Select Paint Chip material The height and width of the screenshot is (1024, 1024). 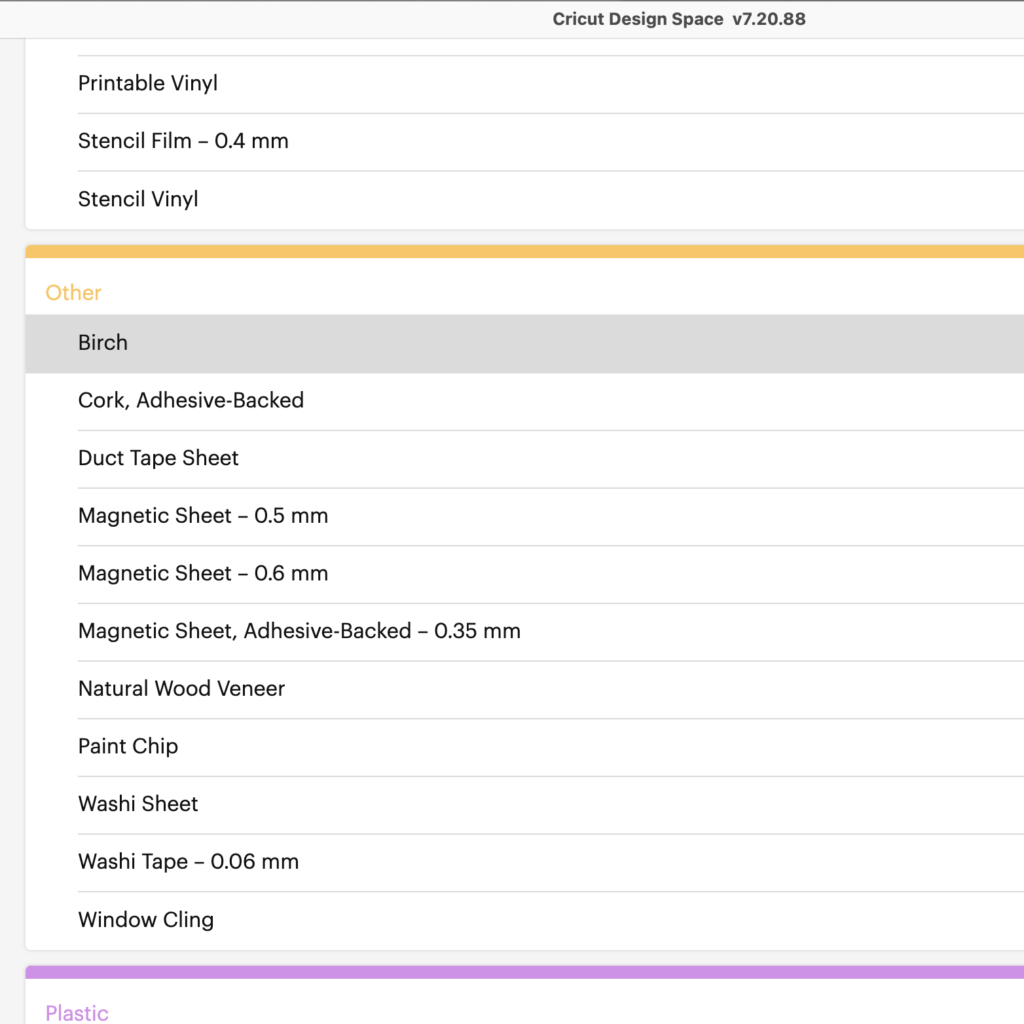(524, 746)
